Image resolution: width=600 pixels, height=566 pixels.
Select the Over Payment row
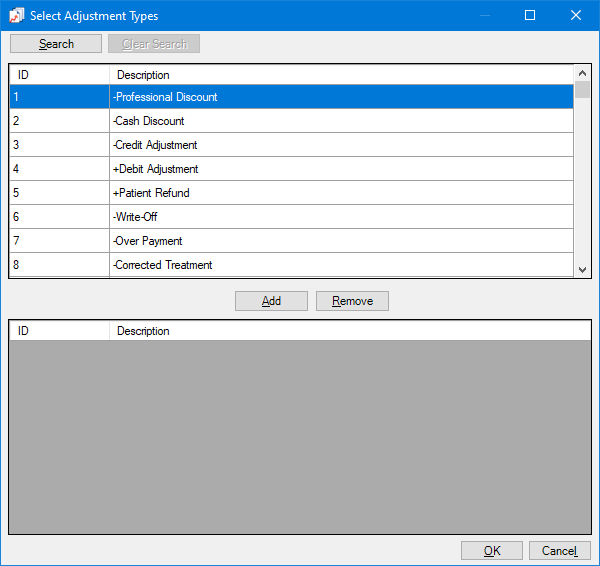pos(148,241)
